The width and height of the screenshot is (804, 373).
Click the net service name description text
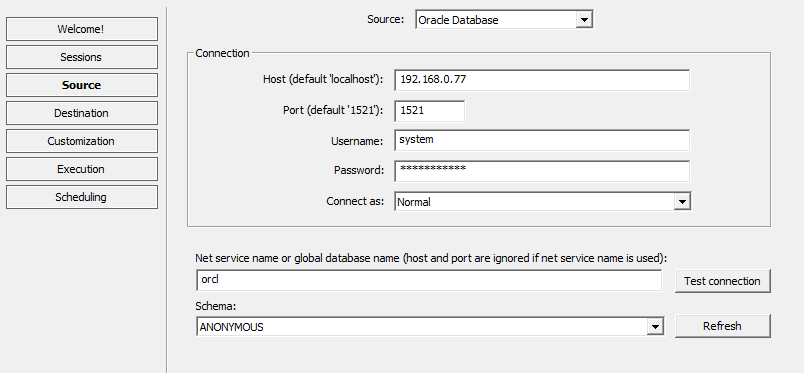[431, 258]
